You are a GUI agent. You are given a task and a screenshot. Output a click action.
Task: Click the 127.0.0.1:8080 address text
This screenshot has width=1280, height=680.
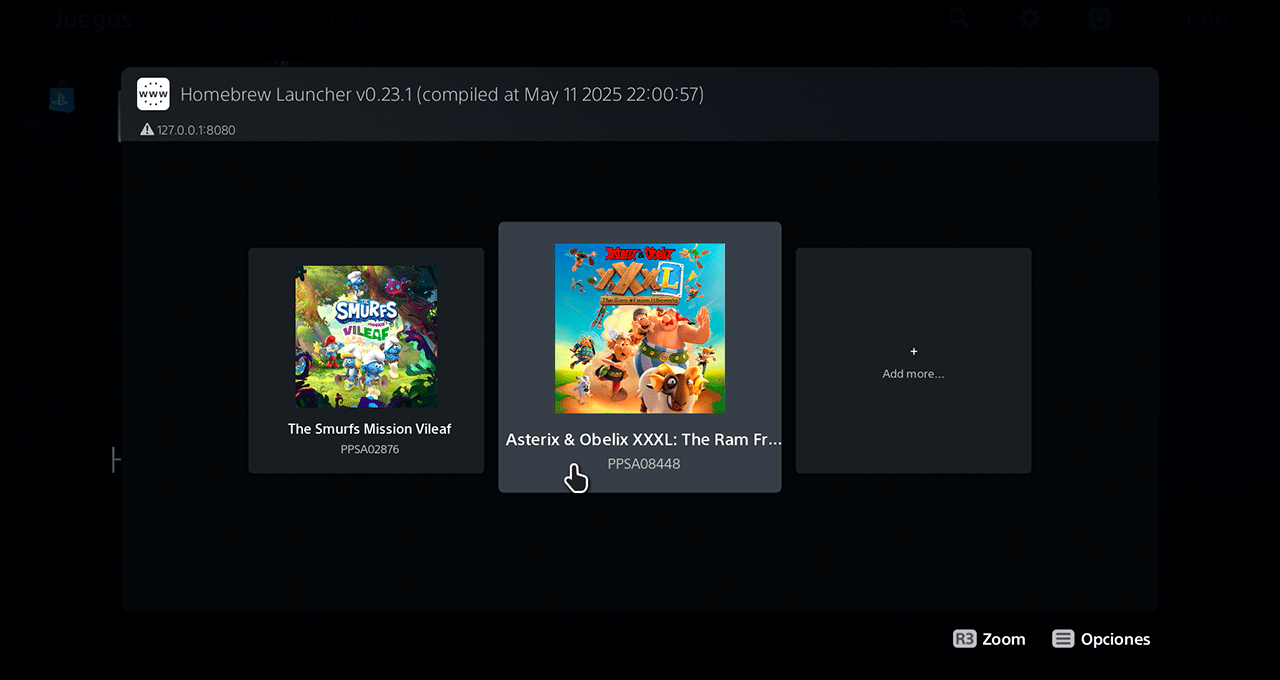pyautogui.click(x=196, y=130)
